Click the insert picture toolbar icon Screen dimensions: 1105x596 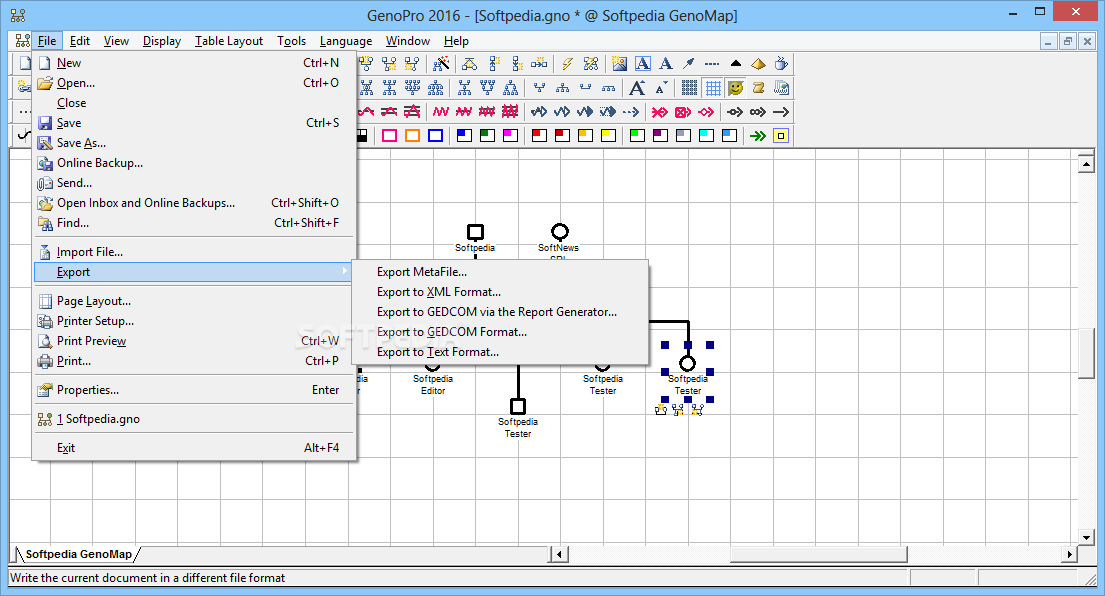(619, 63)
